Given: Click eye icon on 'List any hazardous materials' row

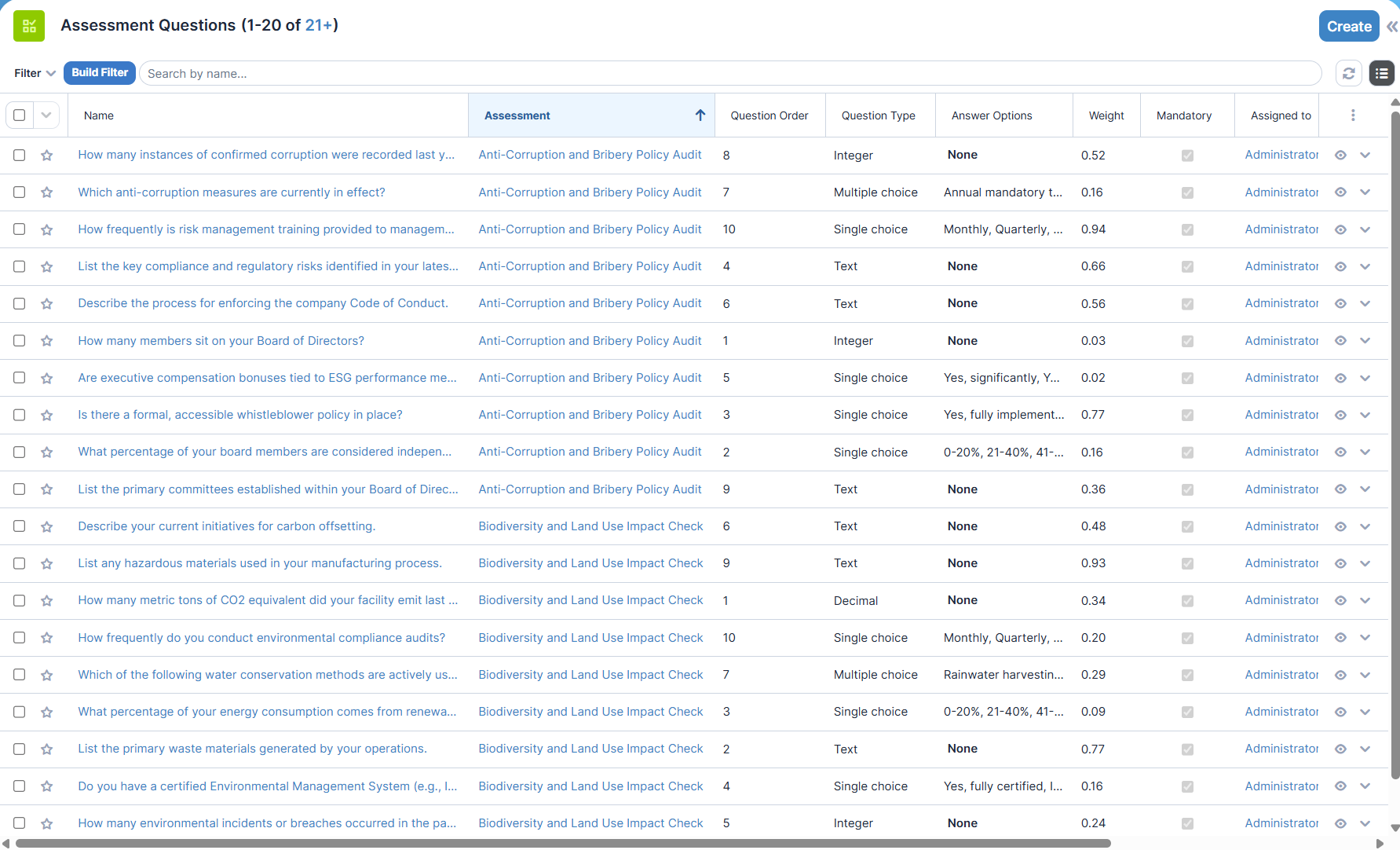Looking at the screenshot, I should [x=1340, y=563].
